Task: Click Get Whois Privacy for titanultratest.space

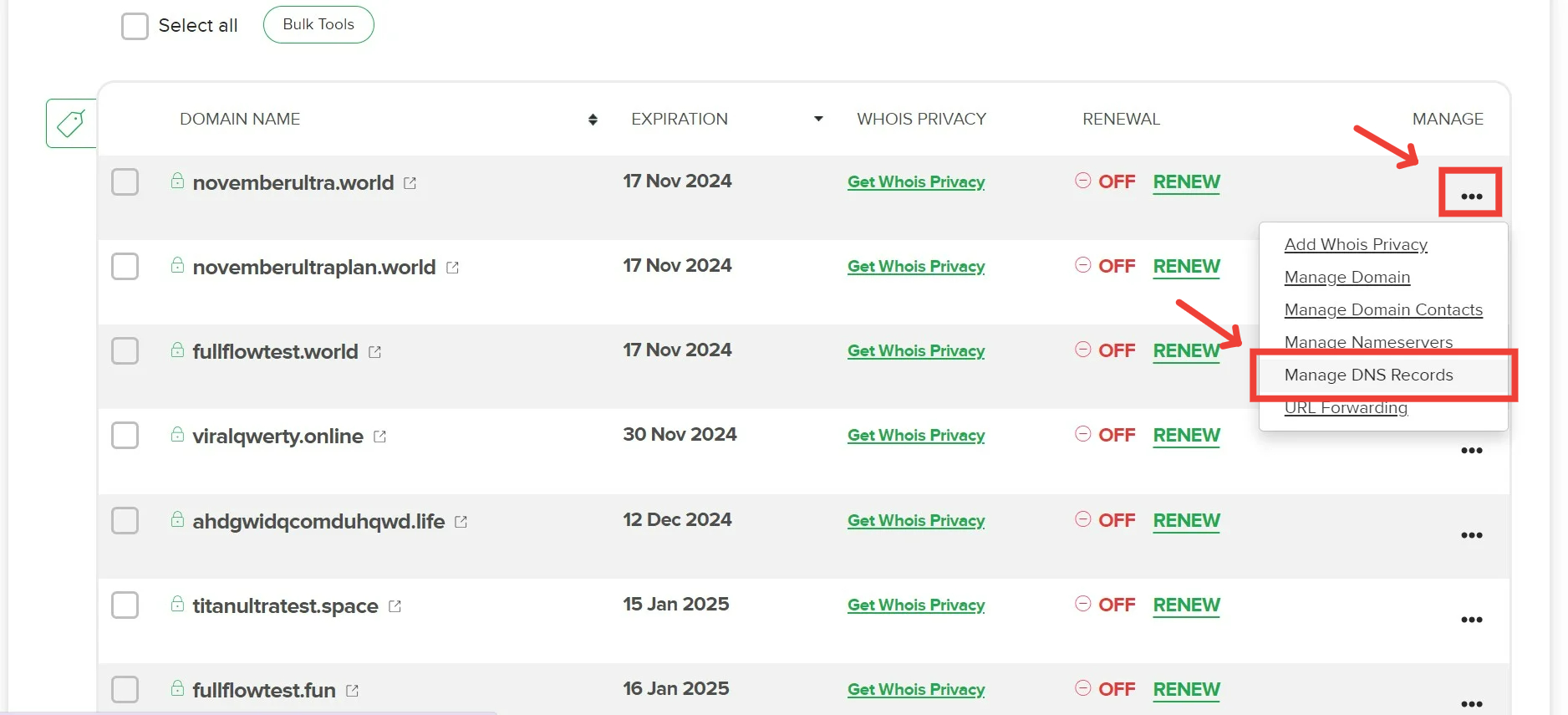Action: pyautogui.click(x=916, y=605)
